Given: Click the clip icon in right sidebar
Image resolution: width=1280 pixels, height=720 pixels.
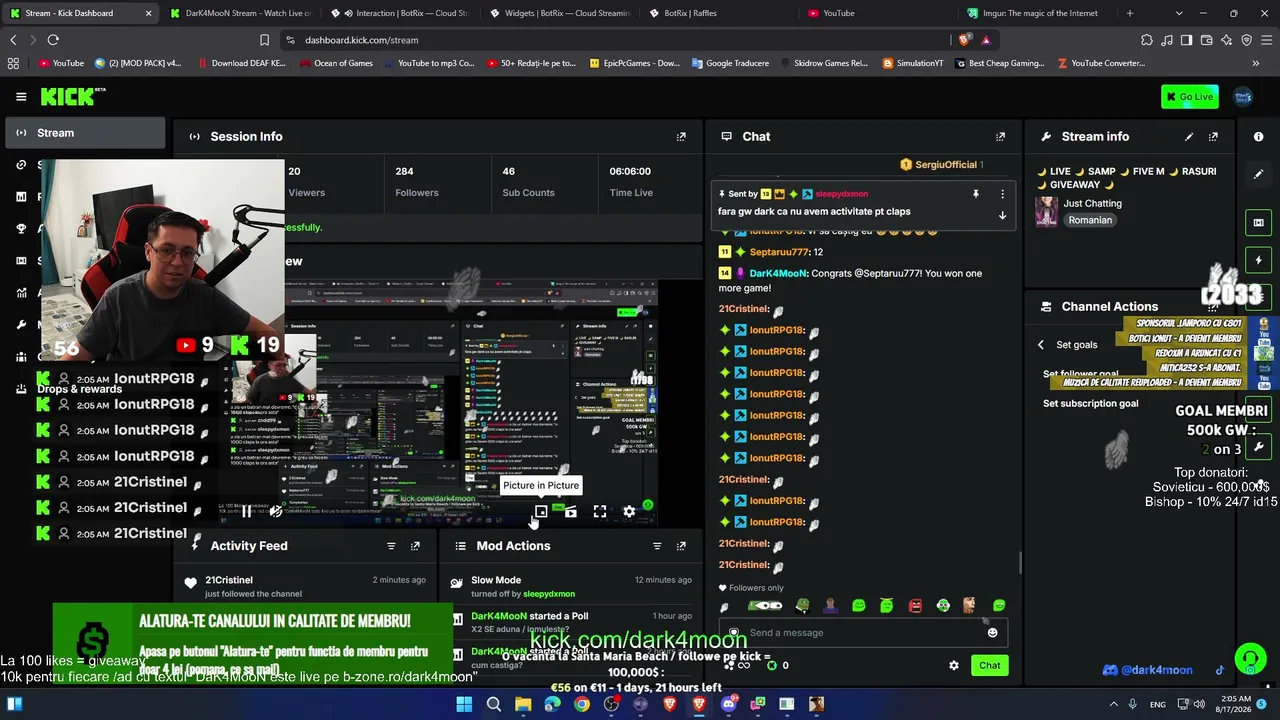Looking at the screenshot, I should (1258, 222).
